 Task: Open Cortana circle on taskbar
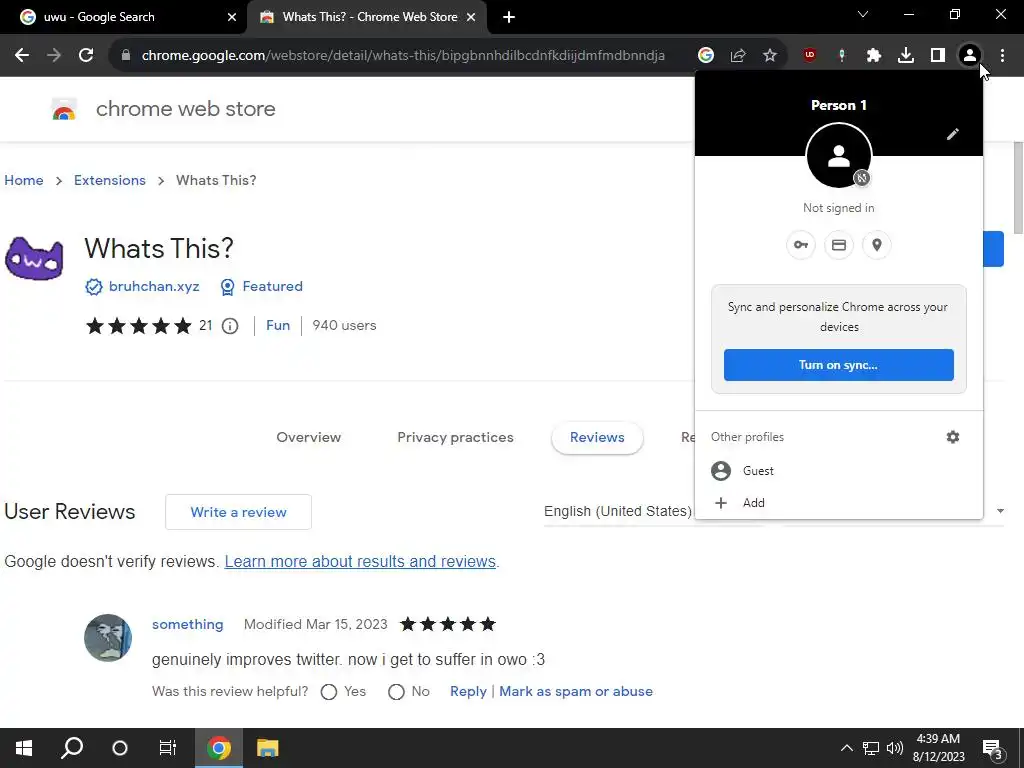point(120,748)
